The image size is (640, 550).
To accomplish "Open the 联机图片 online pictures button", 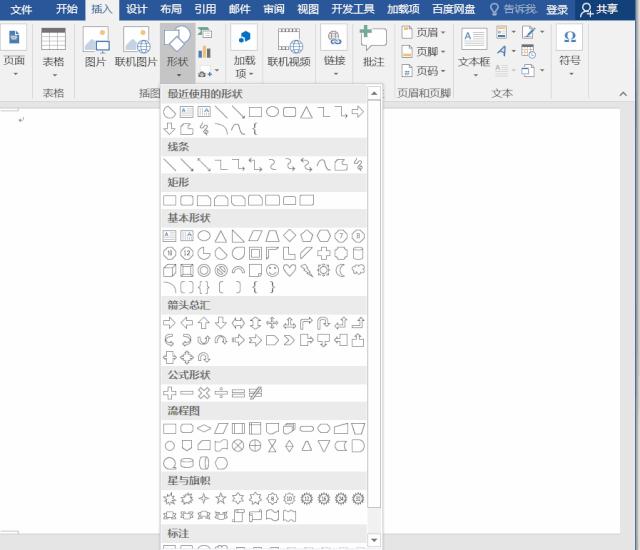I will 136,47.
